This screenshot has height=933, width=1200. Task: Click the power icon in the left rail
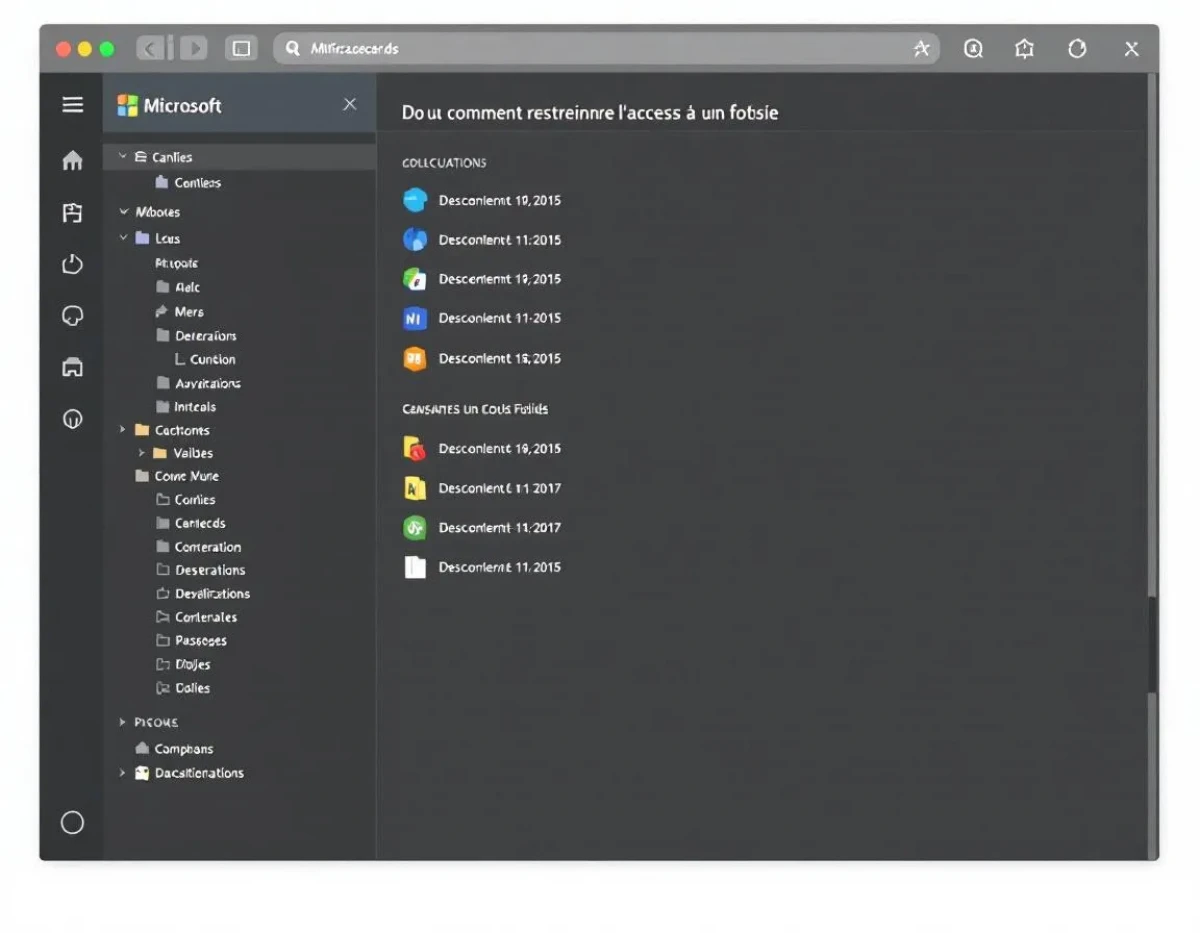coord(72,265)
